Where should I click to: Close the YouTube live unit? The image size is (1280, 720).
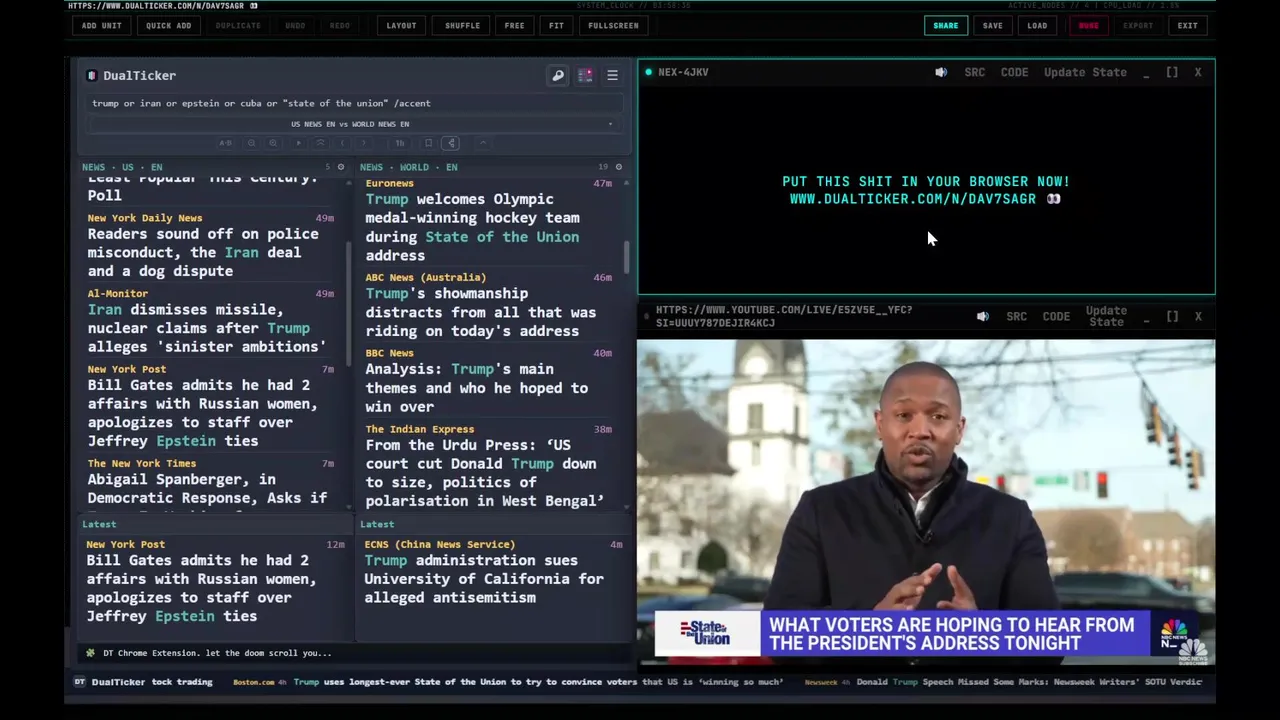point(1198,316)
